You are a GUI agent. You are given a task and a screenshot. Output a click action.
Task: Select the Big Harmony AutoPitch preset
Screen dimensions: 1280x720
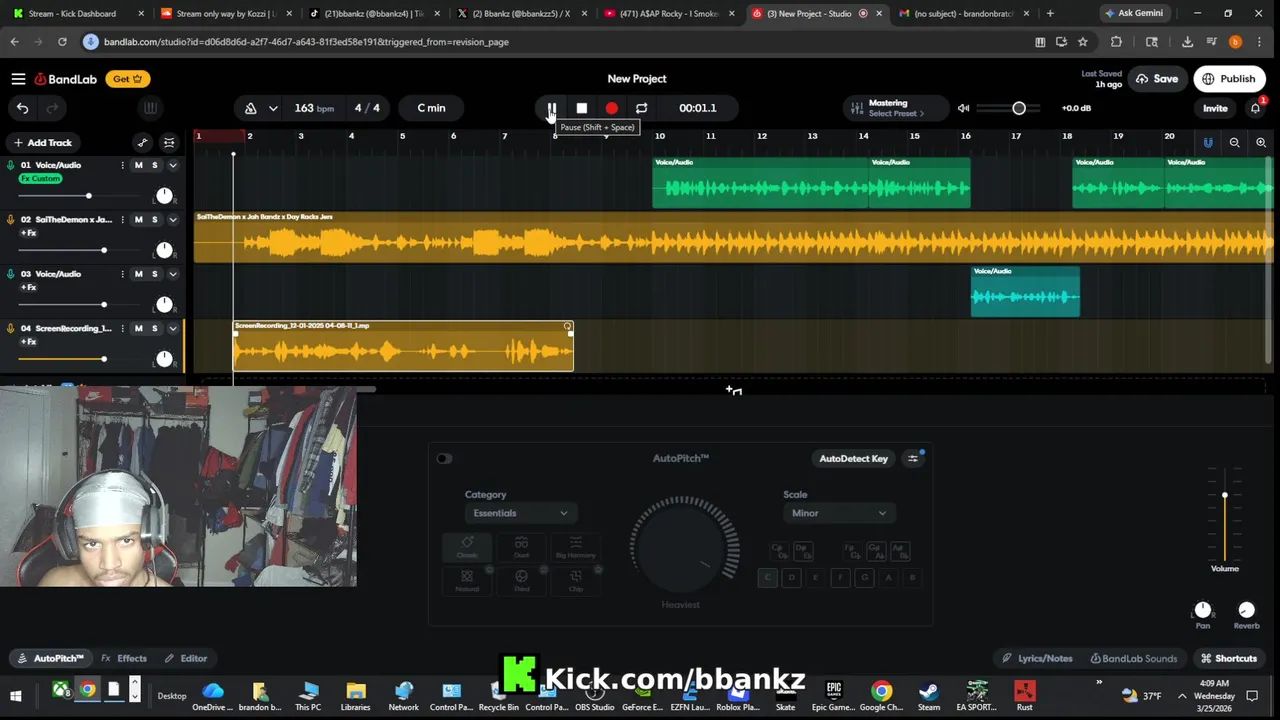click(x=575, y=547)
